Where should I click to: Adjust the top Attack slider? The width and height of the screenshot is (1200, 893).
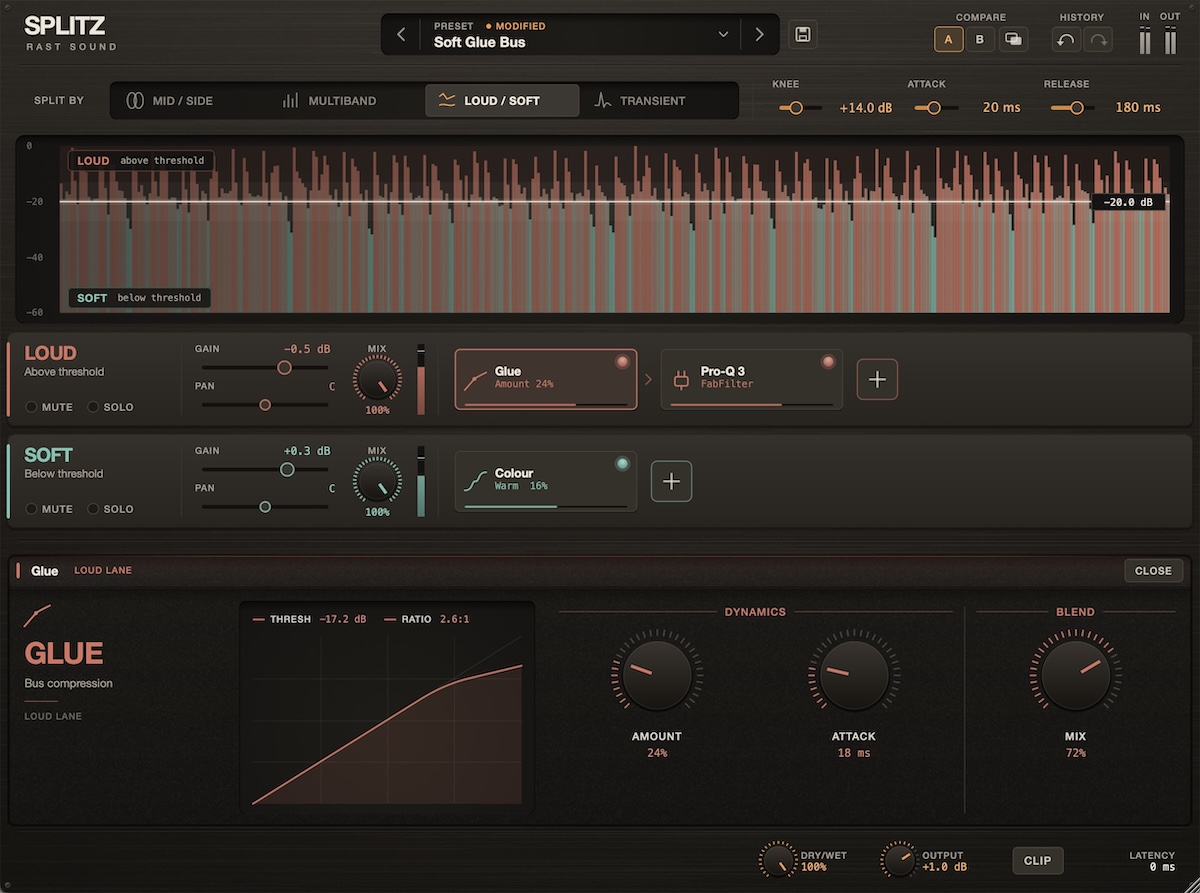click(935, 107)
